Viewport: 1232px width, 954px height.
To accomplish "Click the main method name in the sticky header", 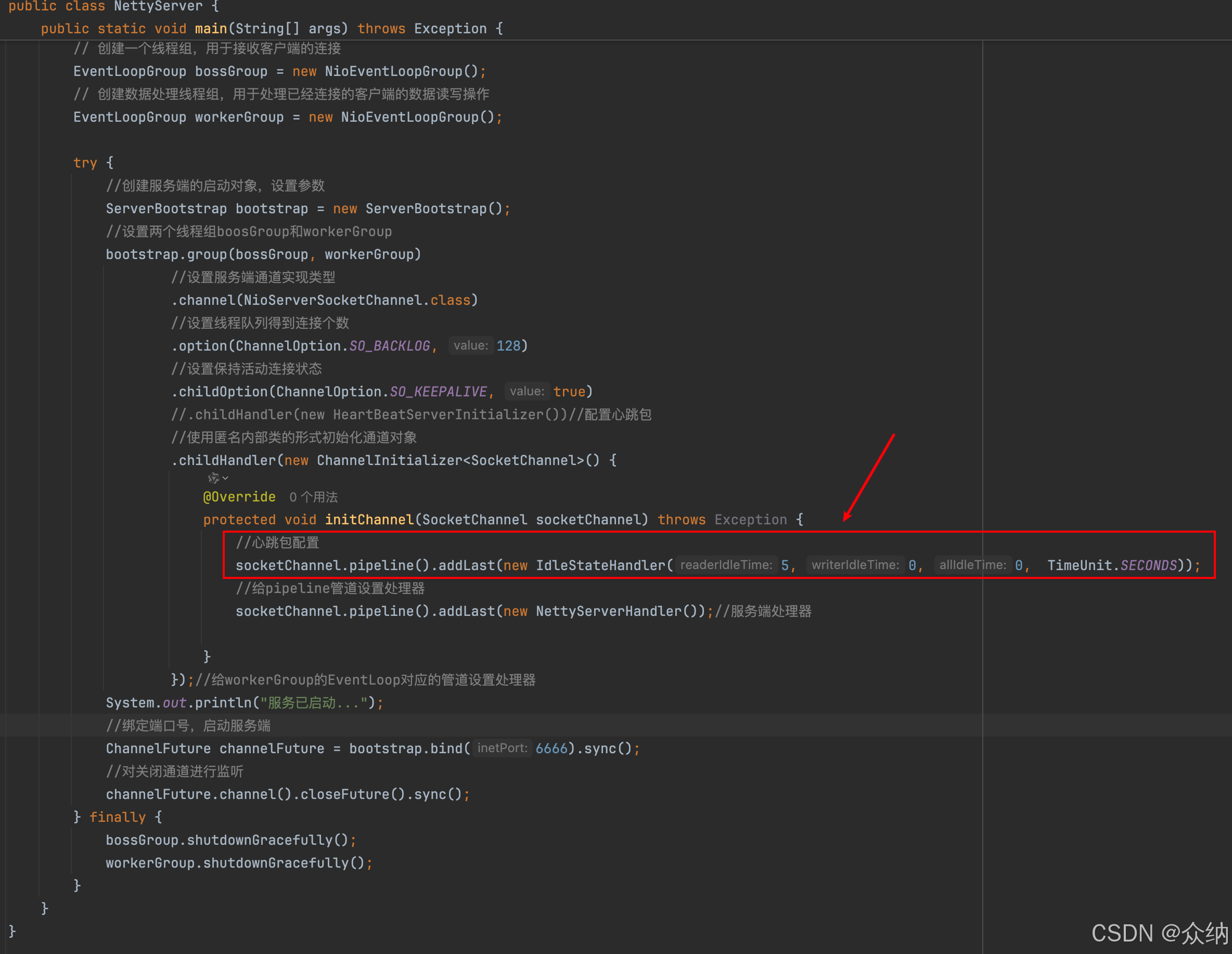I will 210,29.
